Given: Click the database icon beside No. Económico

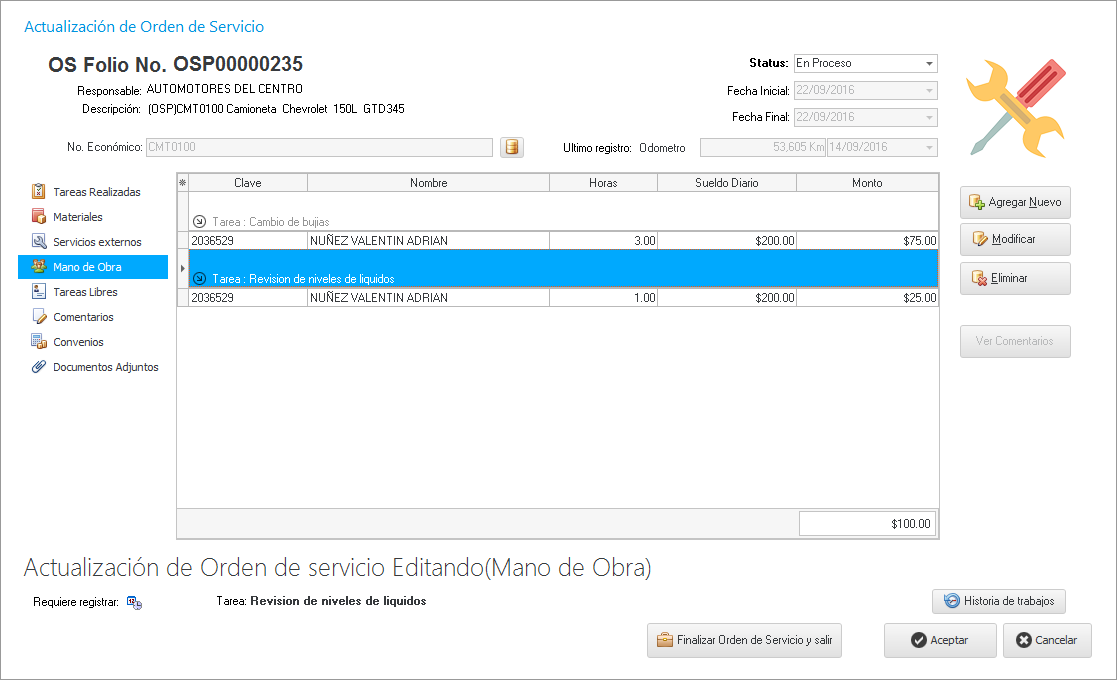Looking at the screenshot, I should click(511, 148).
